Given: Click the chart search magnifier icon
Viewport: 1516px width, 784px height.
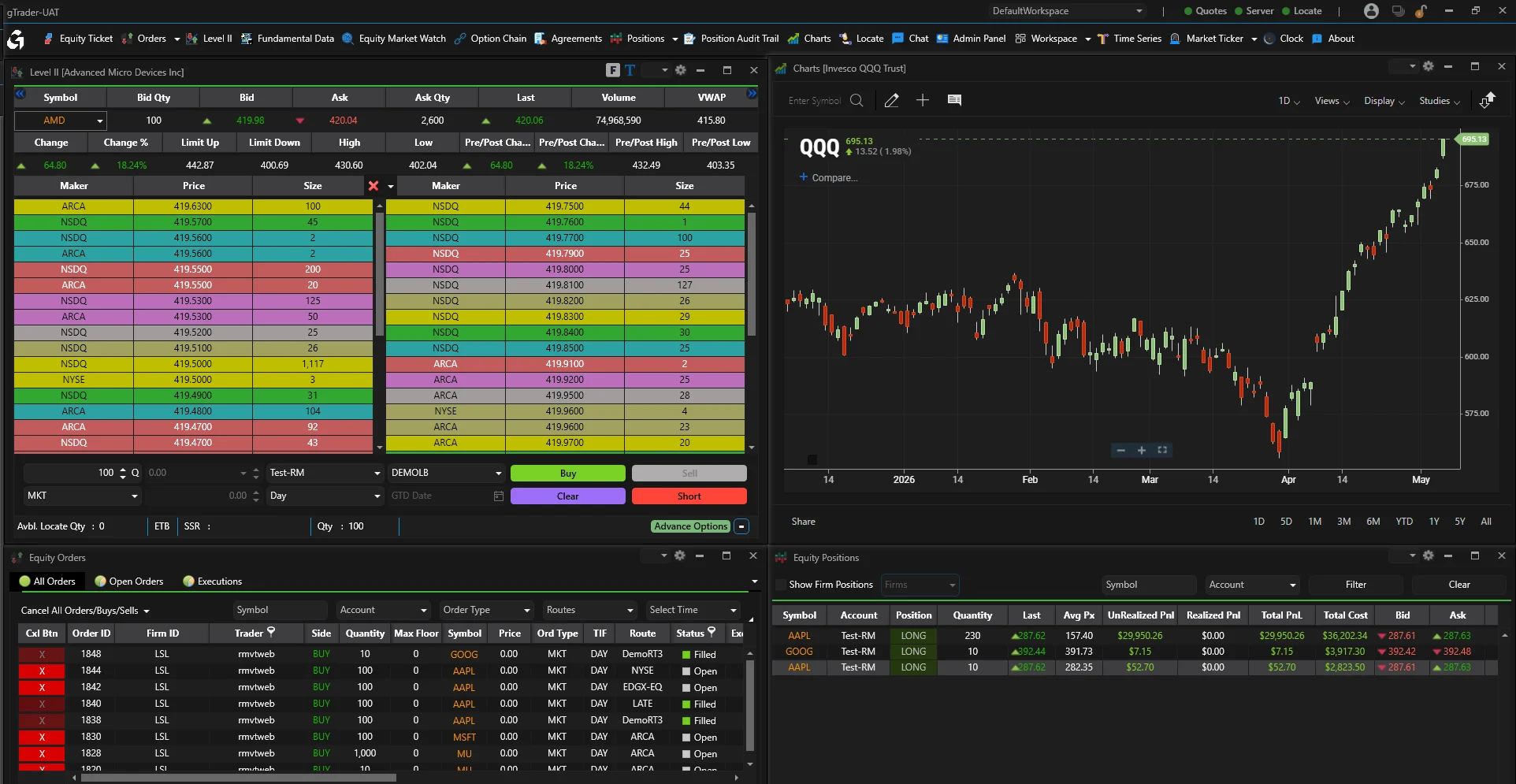Looking at the screenshot, I should coord(856,100).
